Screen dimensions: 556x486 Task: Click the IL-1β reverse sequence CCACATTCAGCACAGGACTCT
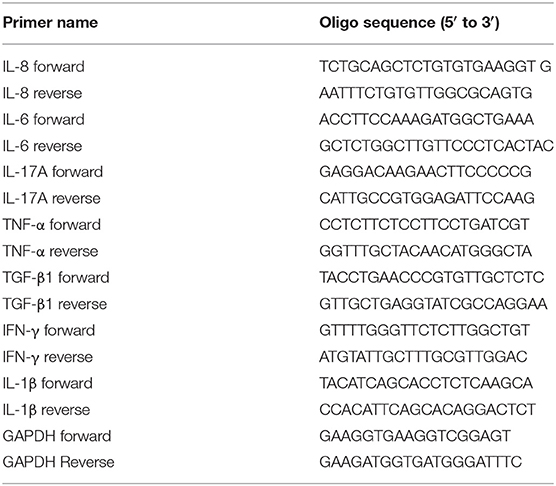click(x=427, y=410)
